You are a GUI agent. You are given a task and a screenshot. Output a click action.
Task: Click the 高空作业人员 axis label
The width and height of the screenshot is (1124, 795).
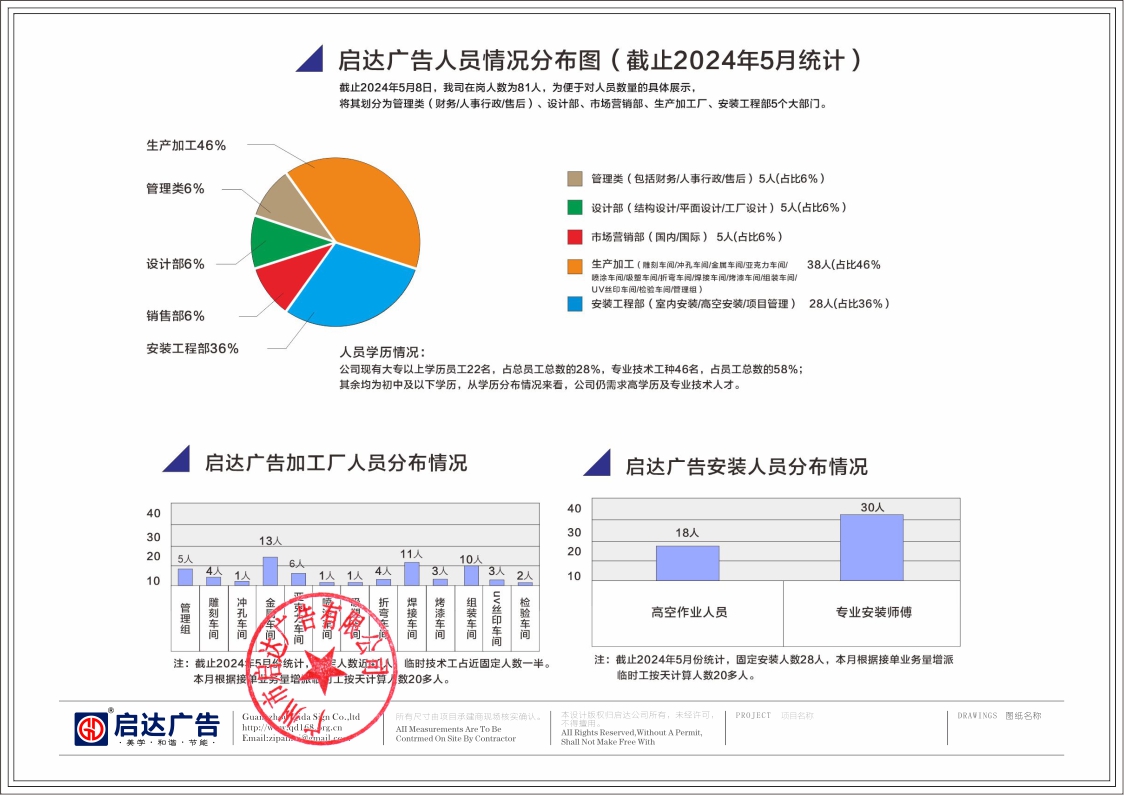click(x=689, y=612)
